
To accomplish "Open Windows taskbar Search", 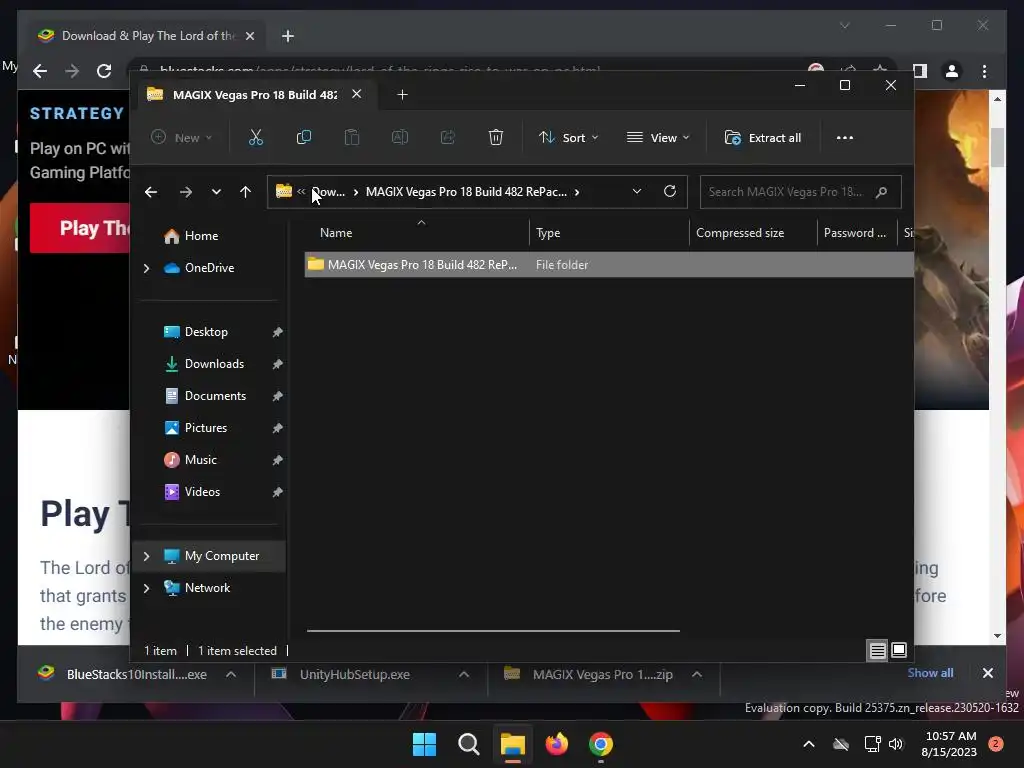I will (468, 744).
